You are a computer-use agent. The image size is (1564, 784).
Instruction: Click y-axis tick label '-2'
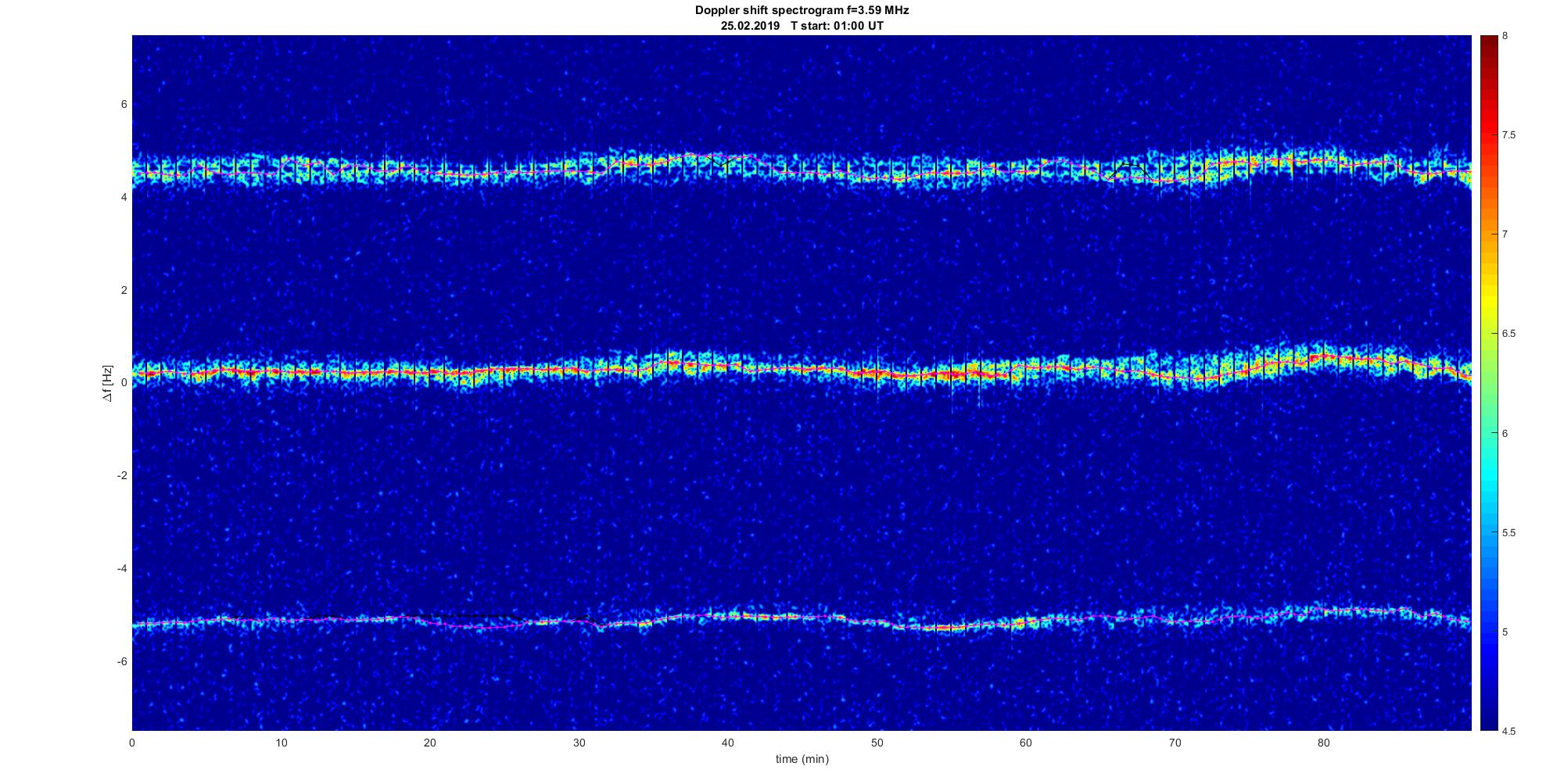(x=121, y=476)
